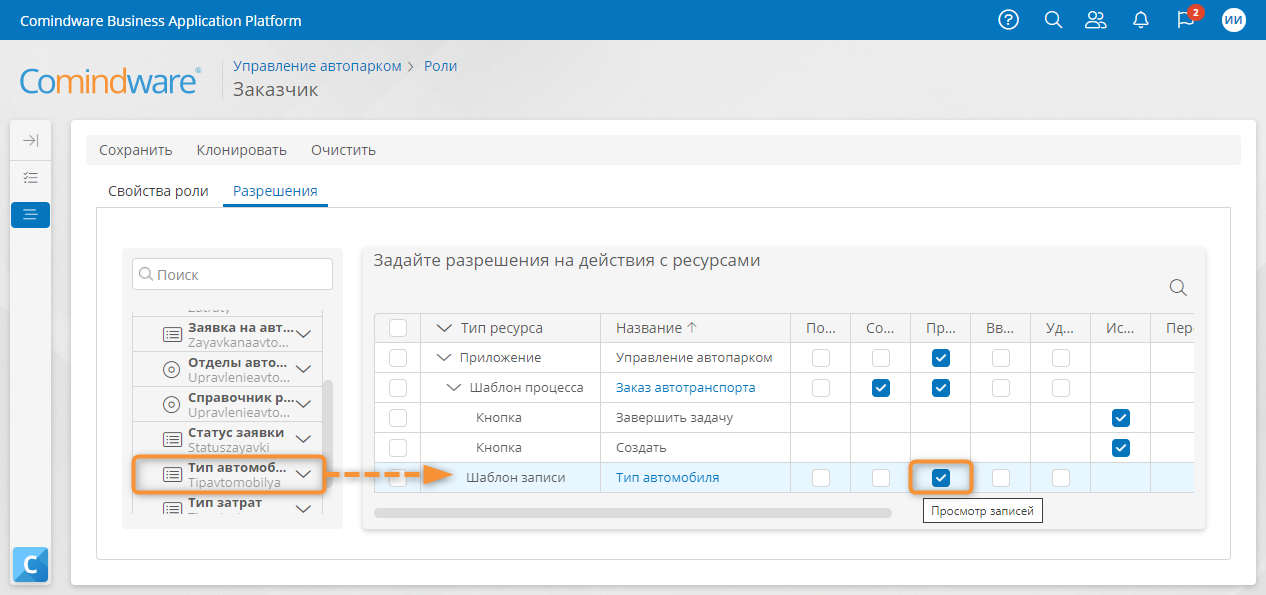Collapse the Приложение tree row
The width and height of the screenshot is (1266, 595).
point(445,358)
